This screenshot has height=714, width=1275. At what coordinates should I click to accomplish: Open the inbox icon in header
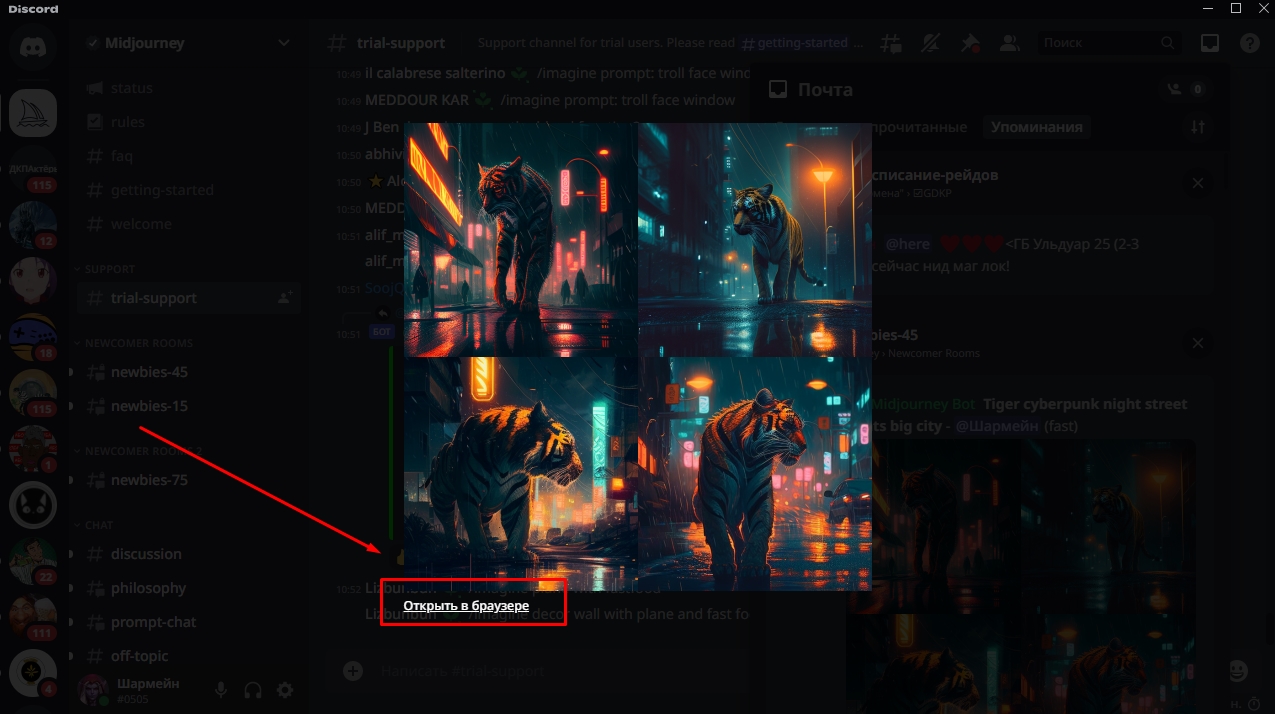pos(1210,43)
